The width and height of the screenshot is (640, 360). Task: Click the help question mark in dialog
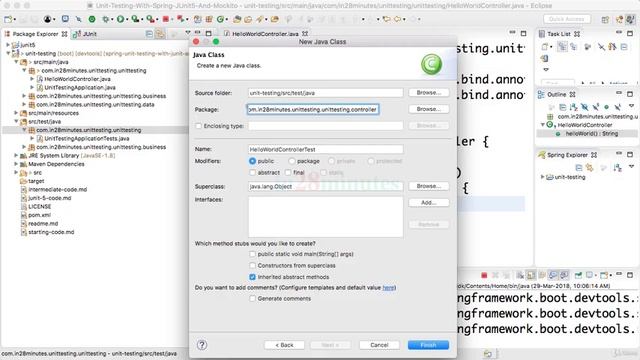(x=202, y=345)
